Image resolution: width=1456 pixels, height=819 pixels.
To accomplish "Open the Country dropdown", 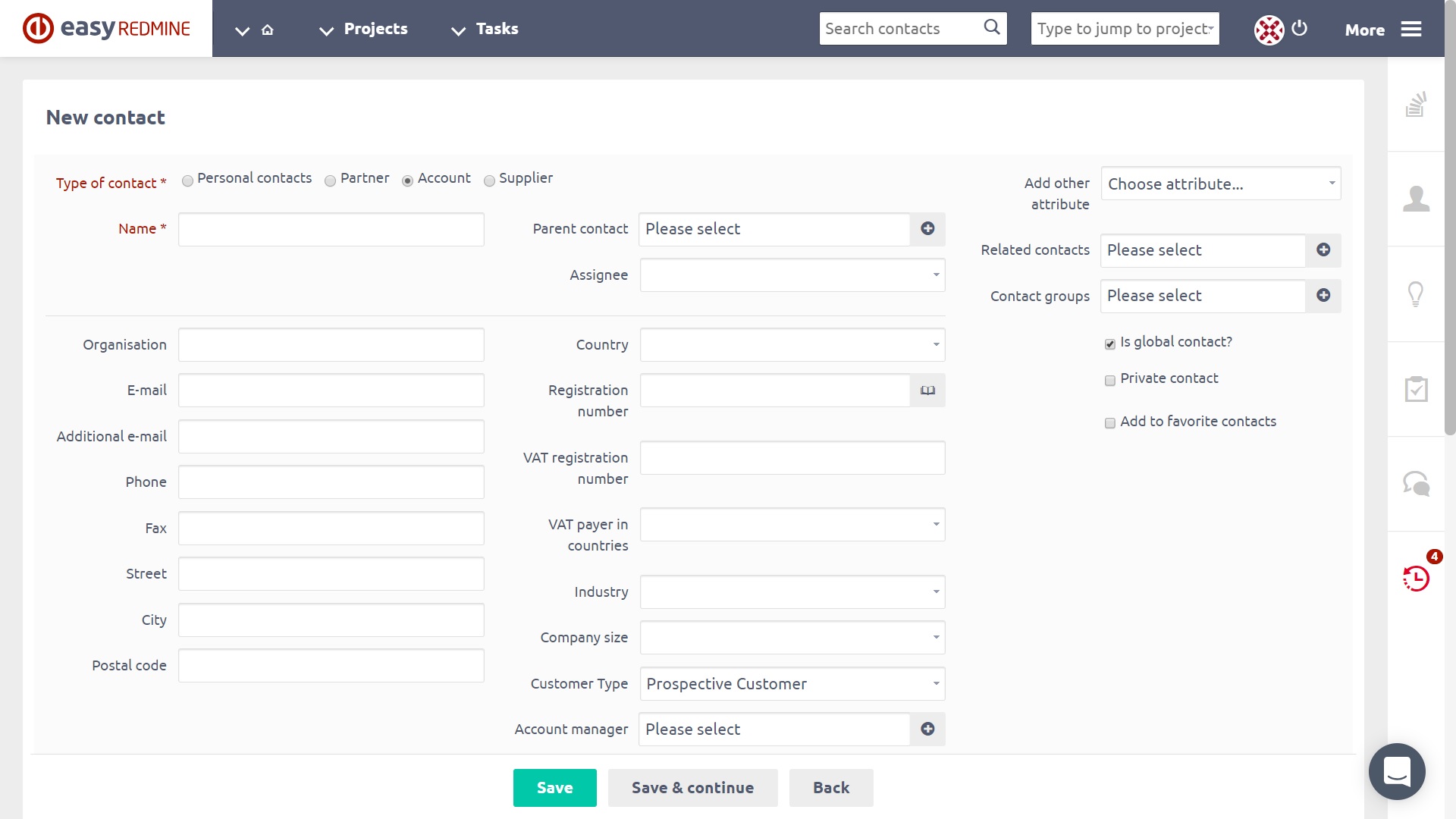I will click(x=792, y=345).
